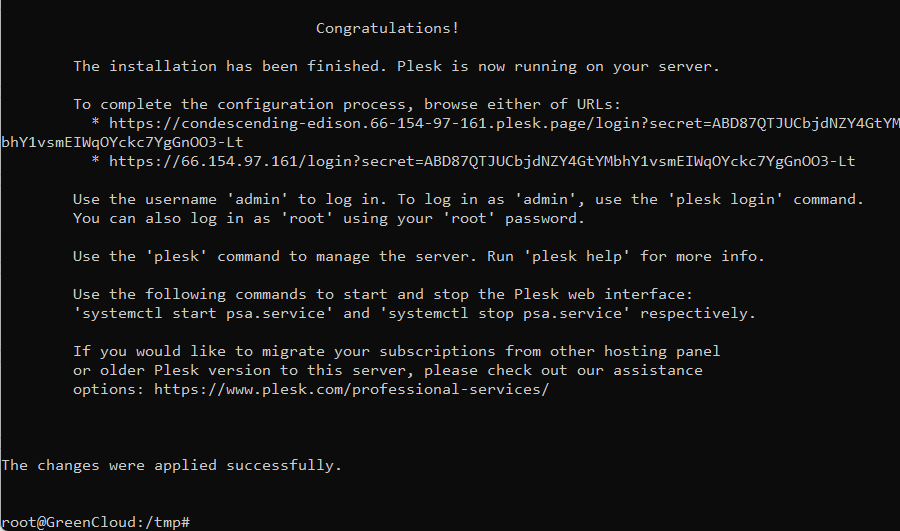This screenshot has height=531, width=900.
Task: Click the wrapped URL continuation bhY1vsmEIWqOYckc7YgGnOO3-Lt
Action: tap(122, 142)
